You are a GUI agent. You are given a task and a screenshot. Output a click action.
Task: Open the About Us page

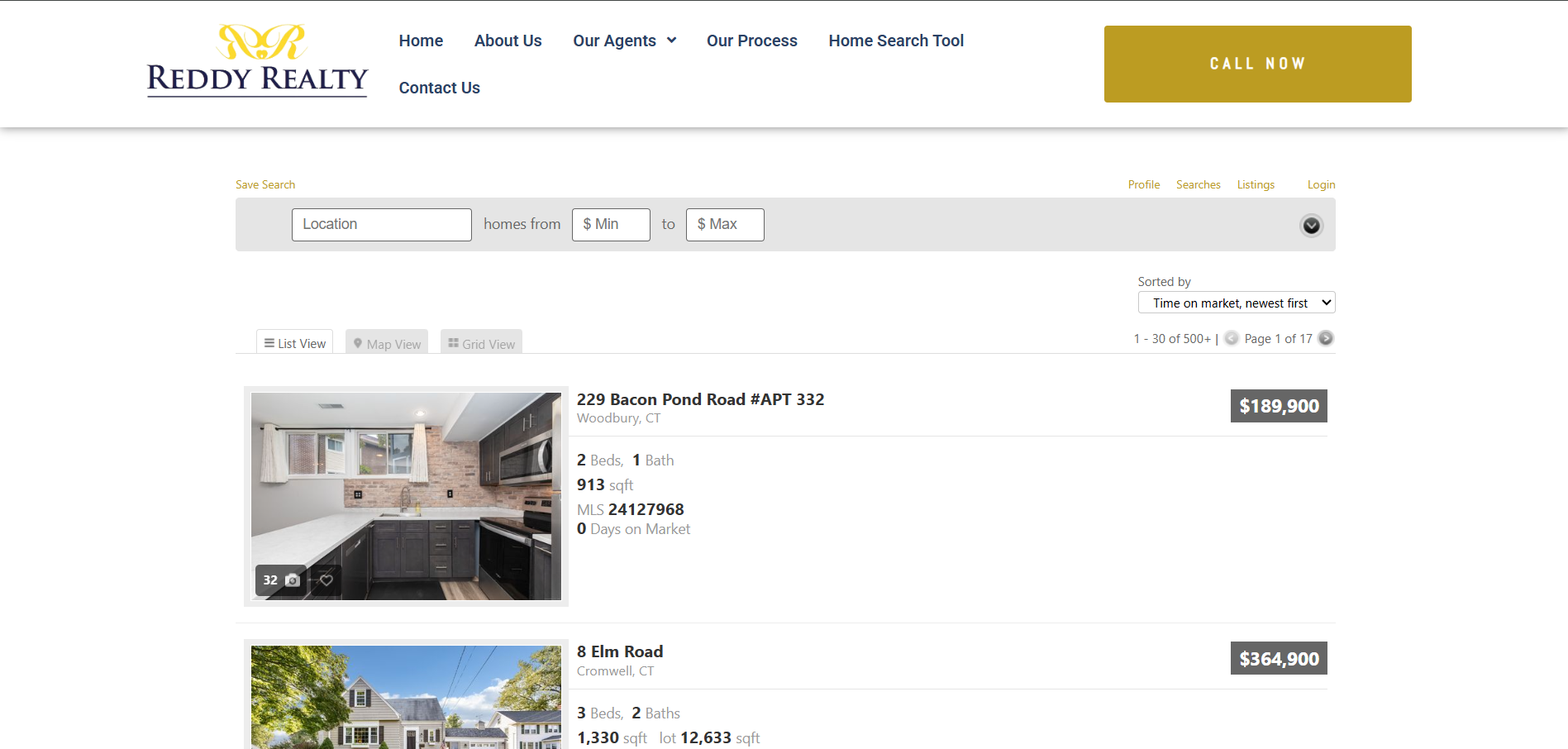(x=508, y=40)
